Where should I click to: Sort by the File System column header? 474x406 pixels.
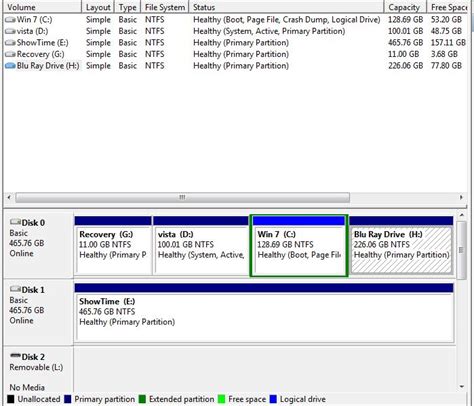point(165,7)
